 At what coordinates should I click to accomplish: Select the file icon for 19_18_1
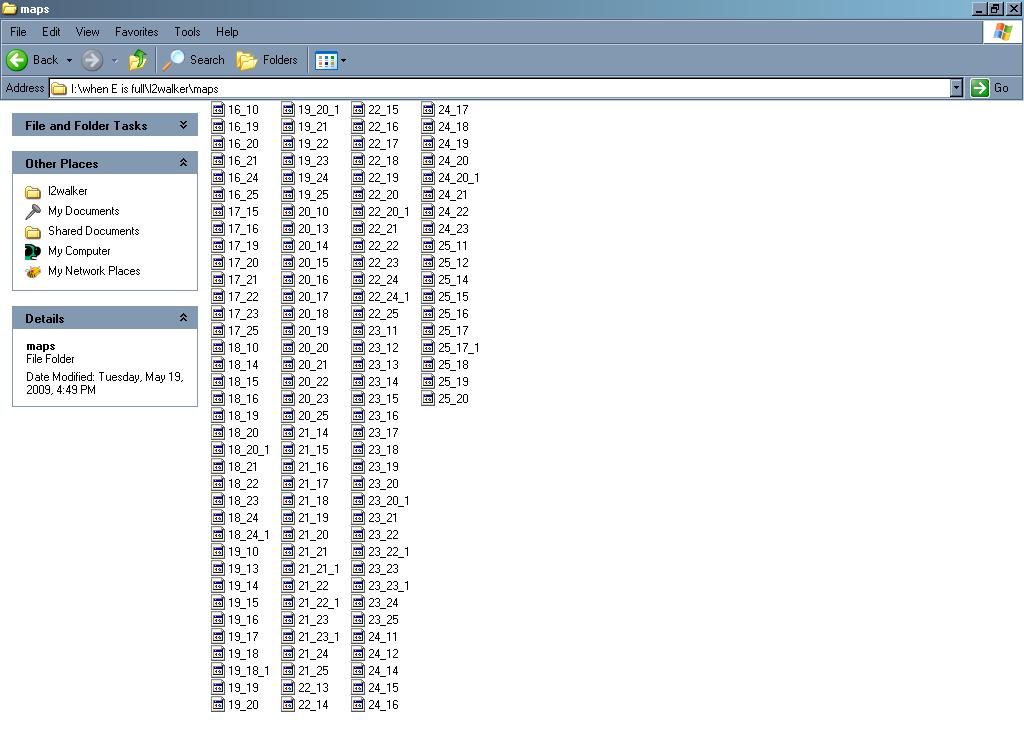pos(218,670)
